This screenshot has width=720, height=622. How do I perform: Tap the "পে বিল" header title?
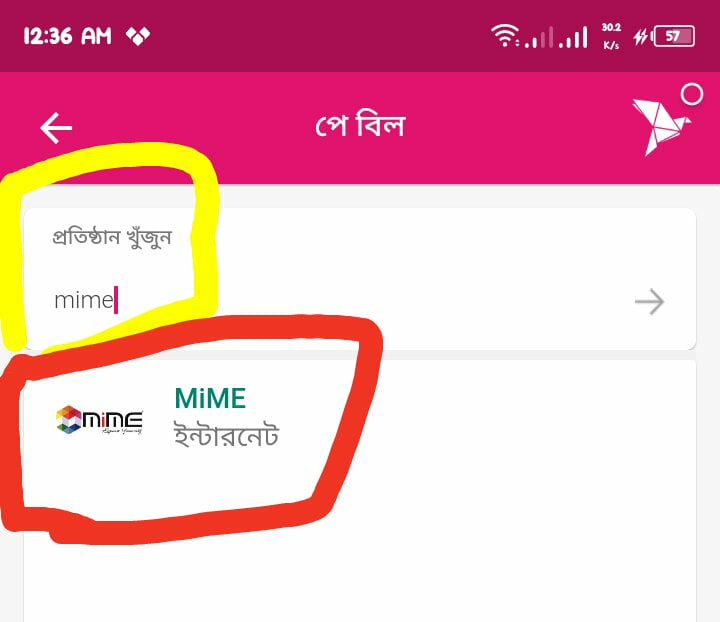click(x=360, y=125)
